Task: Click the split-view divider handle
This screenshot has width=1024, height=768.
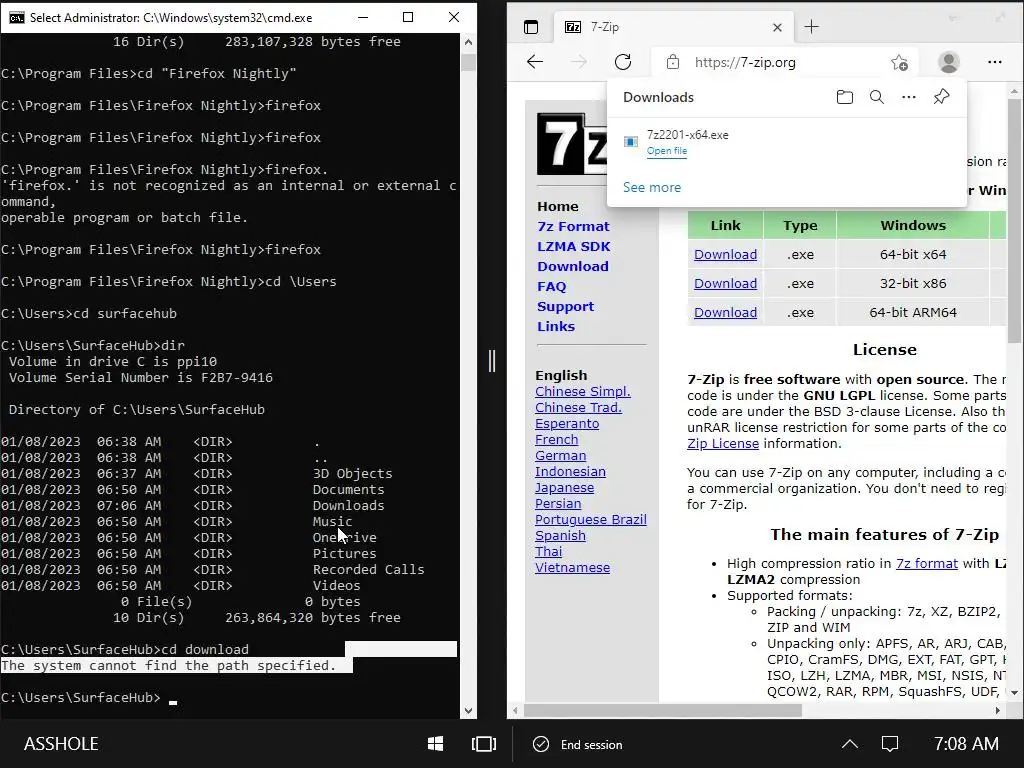Action: 492,360
